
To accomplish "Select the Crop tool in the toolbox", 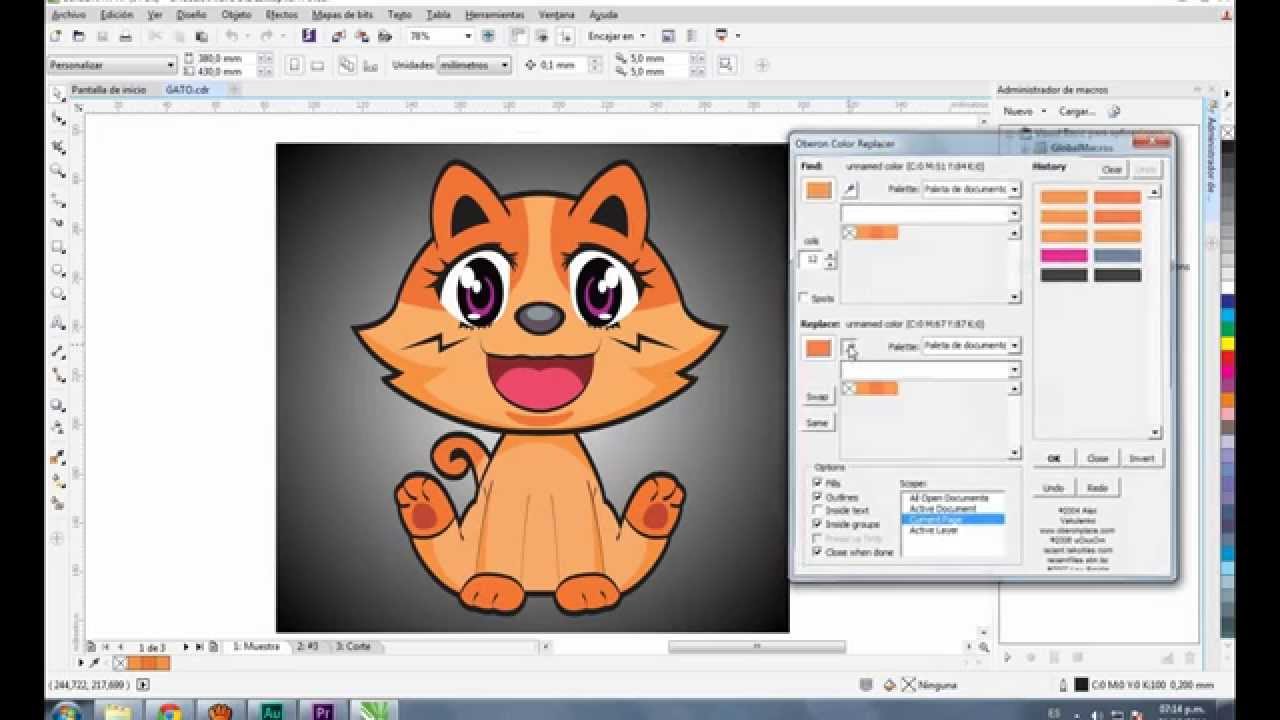I will pyautogui.click(x=58, y=147).
